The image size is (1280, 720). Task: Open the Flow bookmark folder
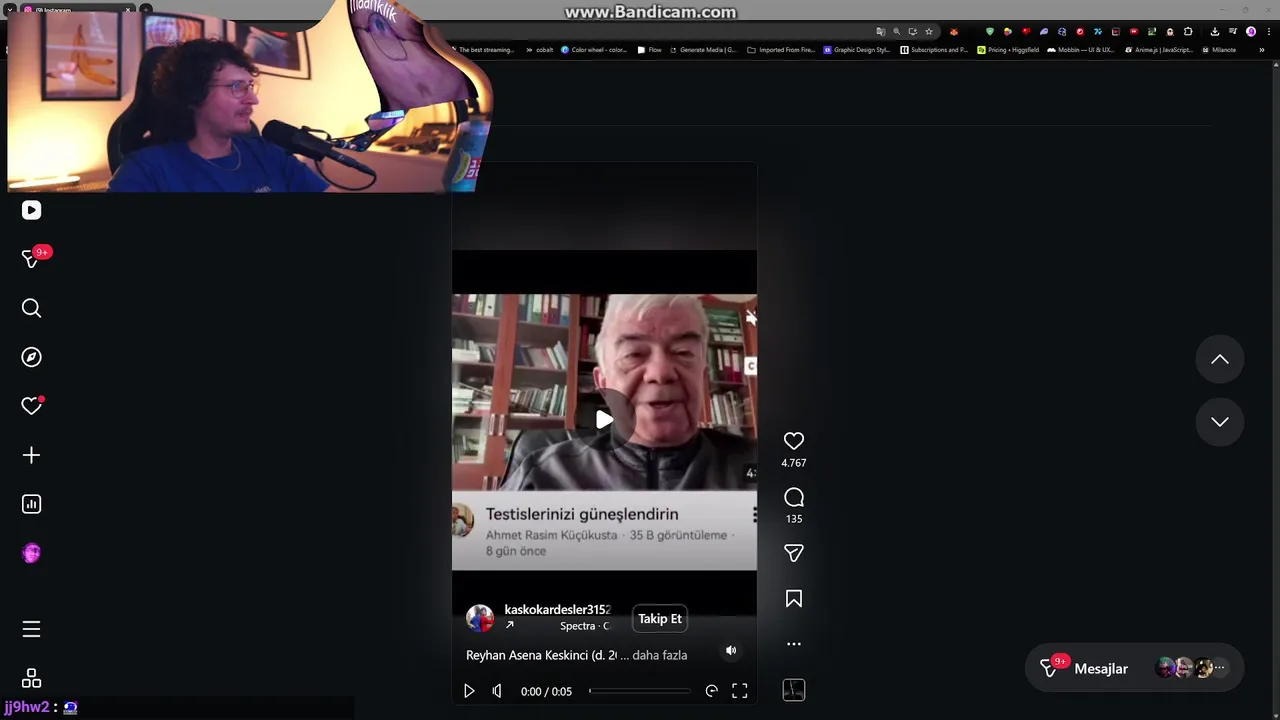click(x=650, y=50)
